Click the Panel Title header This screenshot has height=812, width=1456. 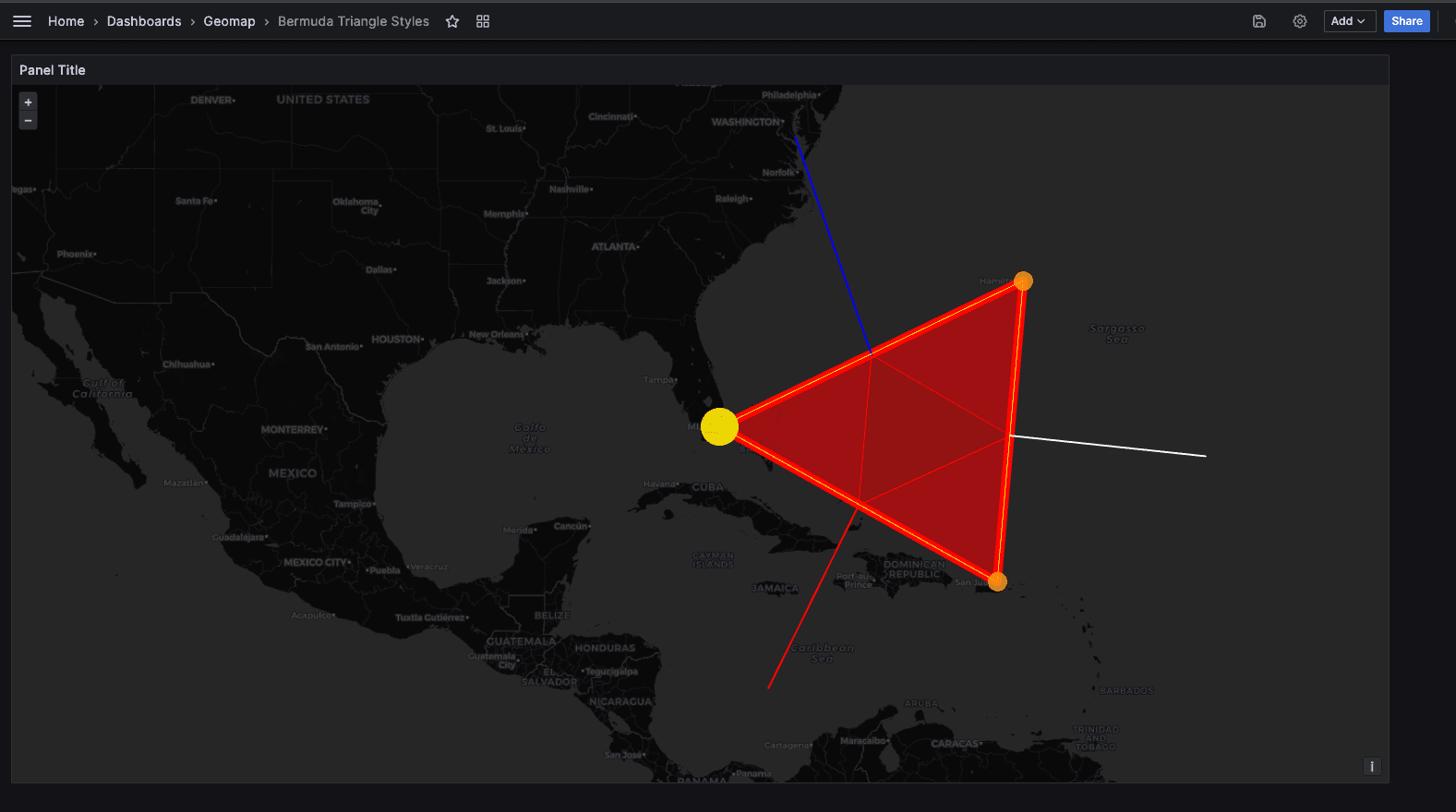[53, 70]
